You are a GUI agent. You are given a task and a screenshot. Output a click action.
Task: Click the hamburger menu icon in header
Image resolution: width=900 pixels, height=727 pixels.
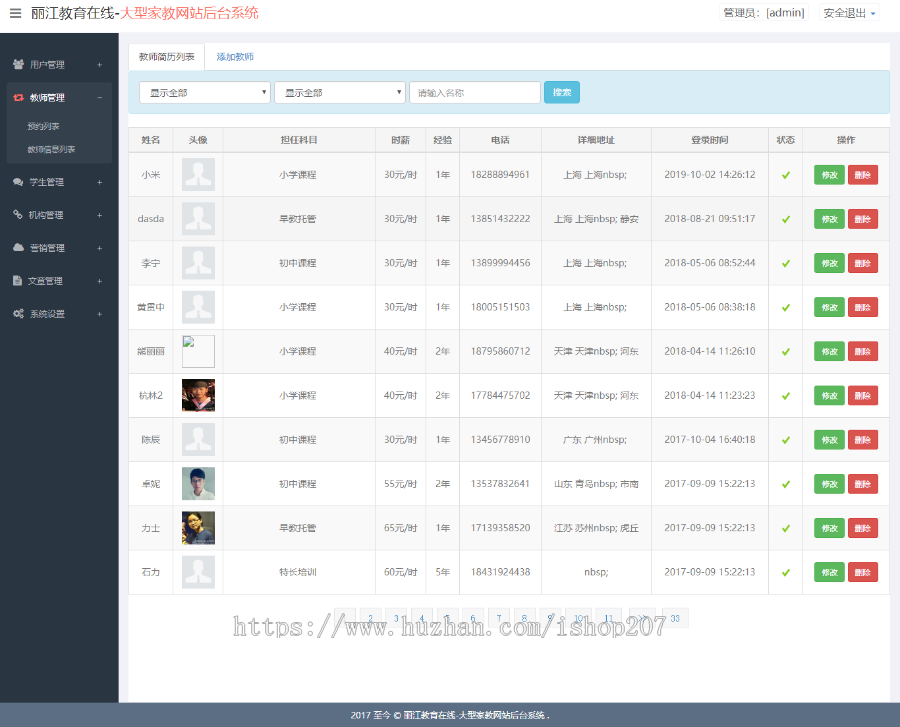[x=15, y=13]
